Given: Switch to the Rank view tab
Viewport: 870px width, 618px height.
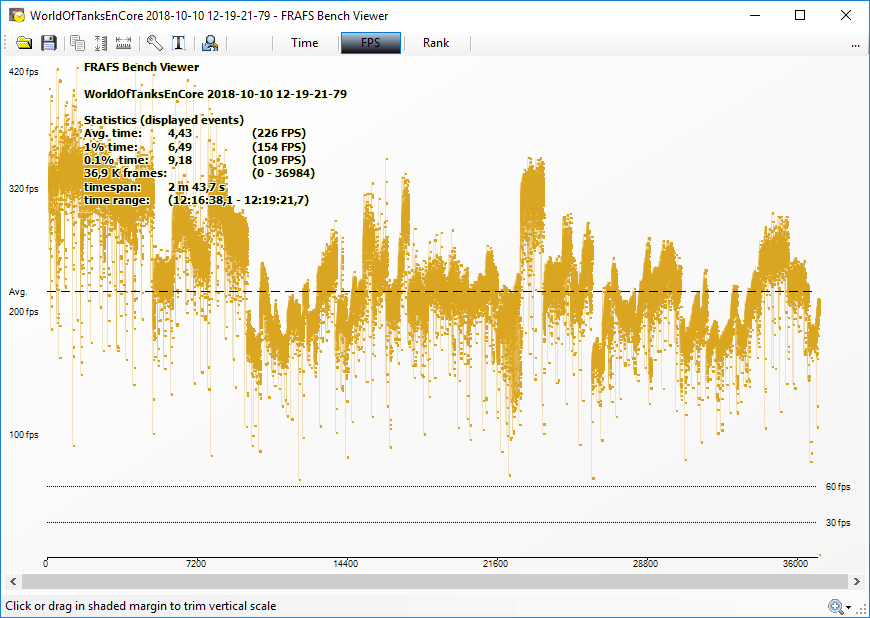Looking at the screenshot, I should [436, 43].
